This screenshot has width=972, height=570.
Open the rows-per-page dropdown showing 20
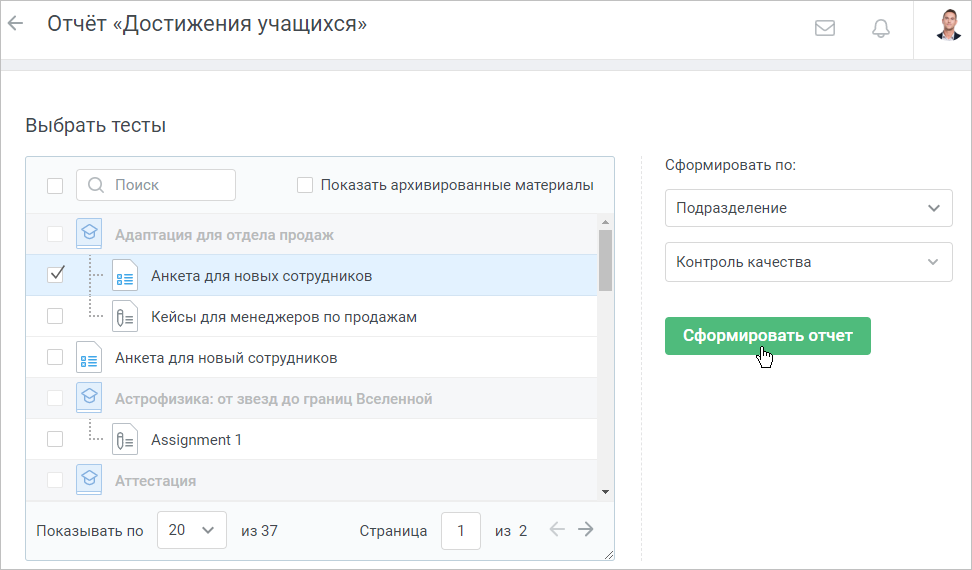point(192,530)
